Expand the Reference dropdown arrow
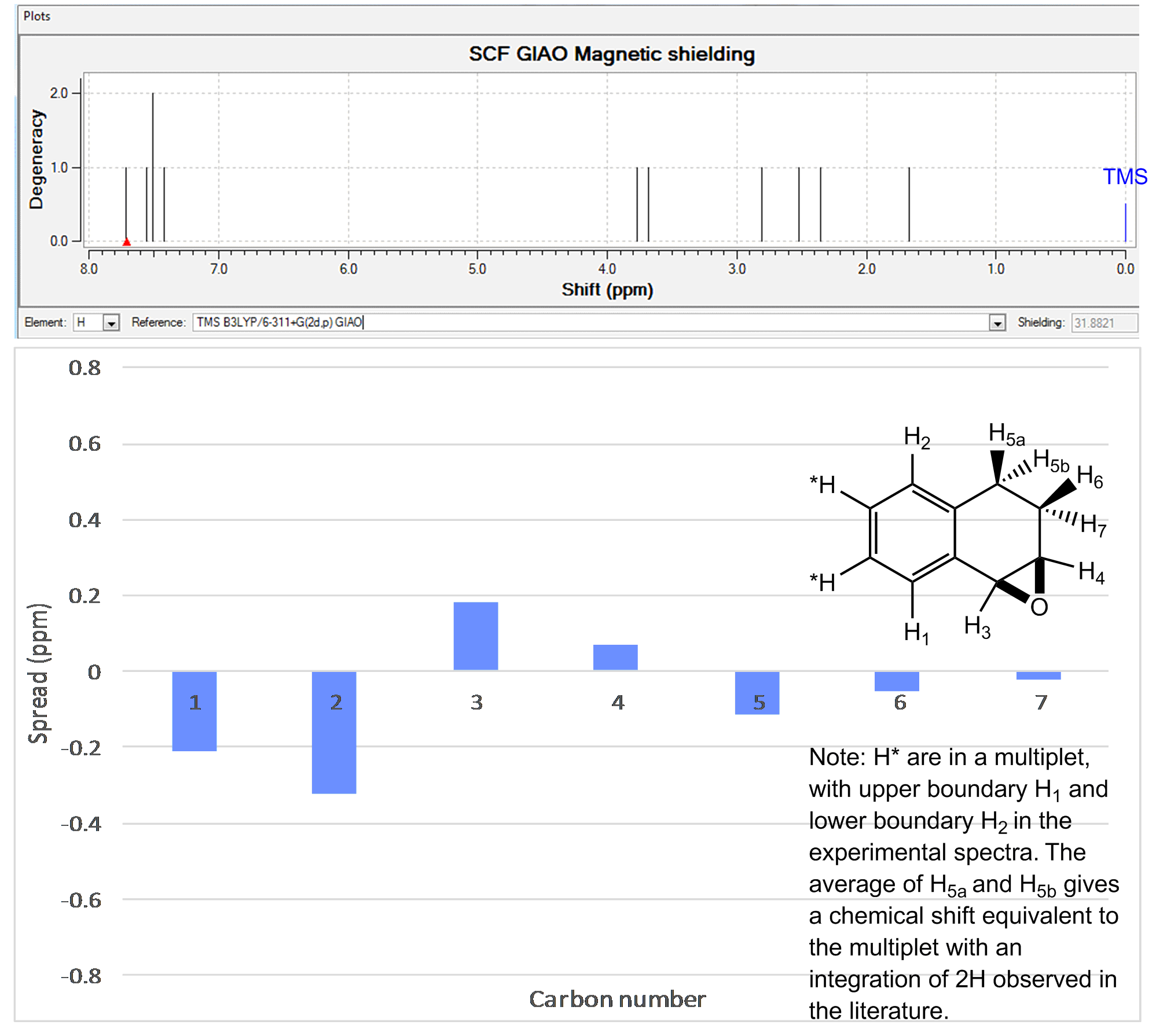Screen dimensions: 1156x1036 click(997, 323)
